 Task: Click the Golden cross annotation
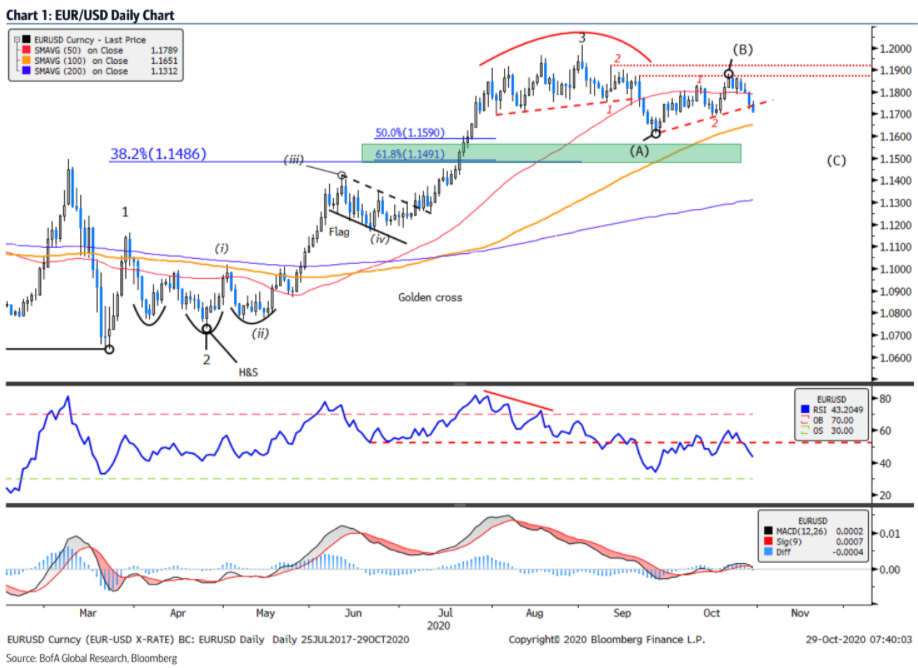[428, 297]
